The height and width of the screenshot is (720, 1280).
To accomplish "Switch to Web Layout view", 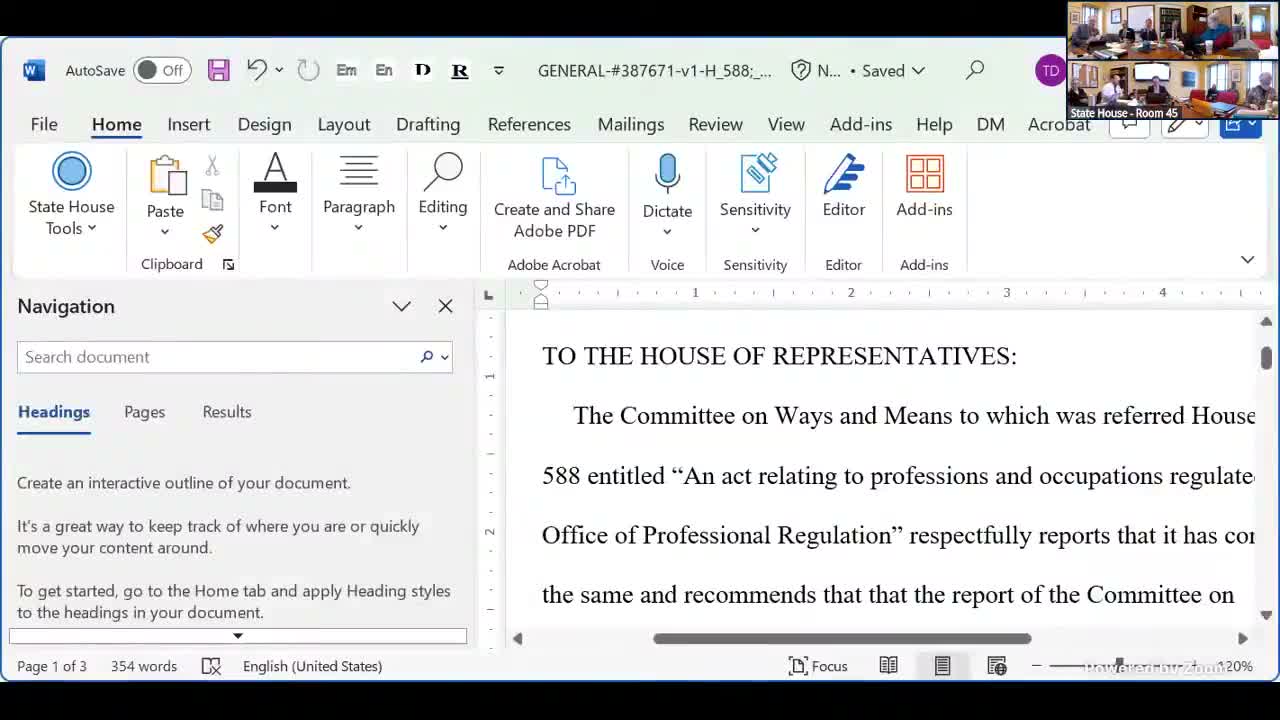I will (996, 665).
